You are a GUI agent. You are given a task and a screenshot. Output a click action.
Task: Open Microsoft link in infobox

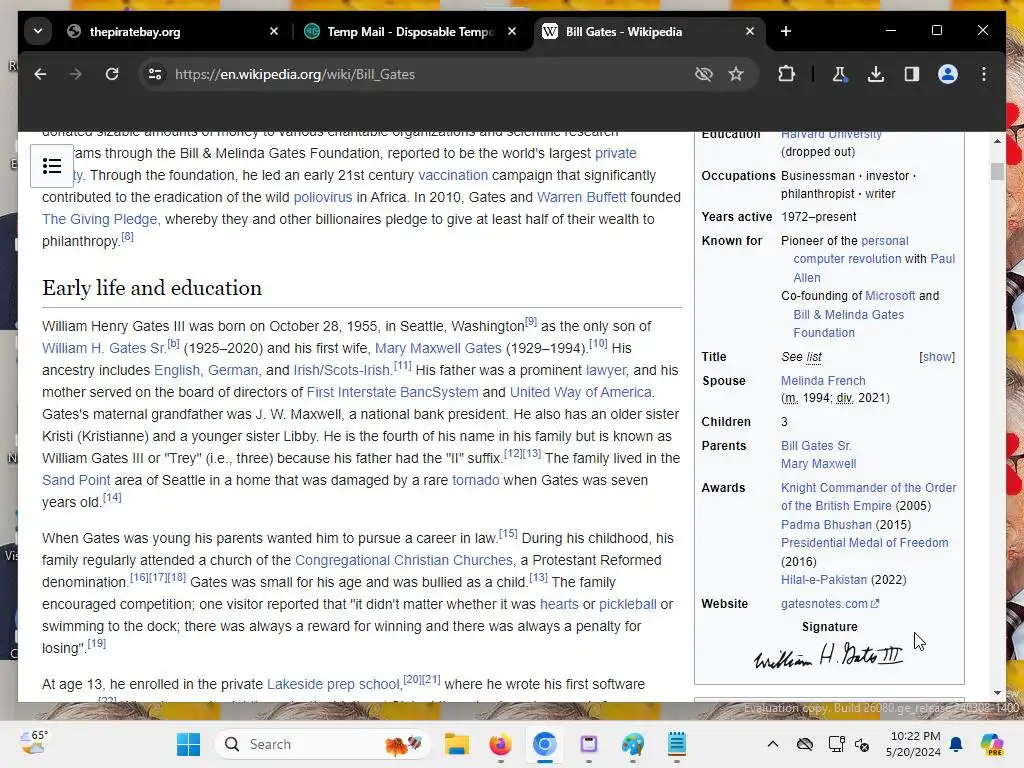point(889,296)
